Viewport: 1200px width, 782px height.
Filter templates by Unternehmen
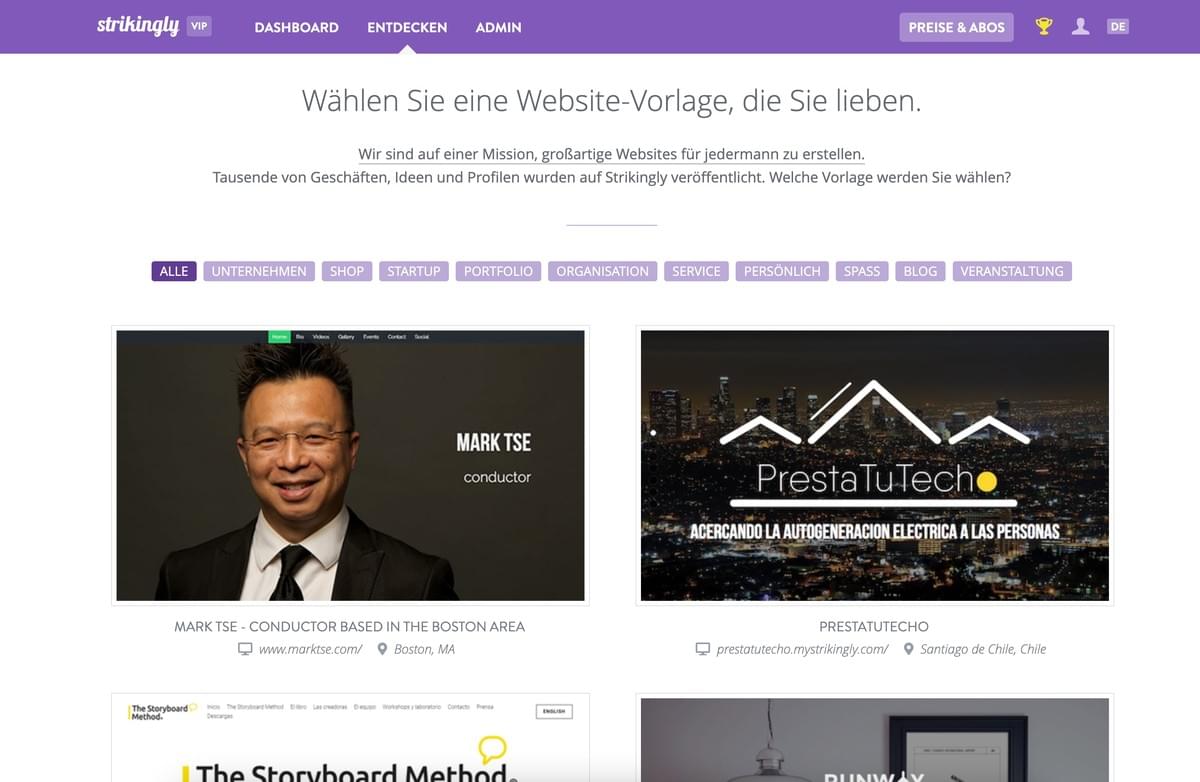[x=259, y=271]
